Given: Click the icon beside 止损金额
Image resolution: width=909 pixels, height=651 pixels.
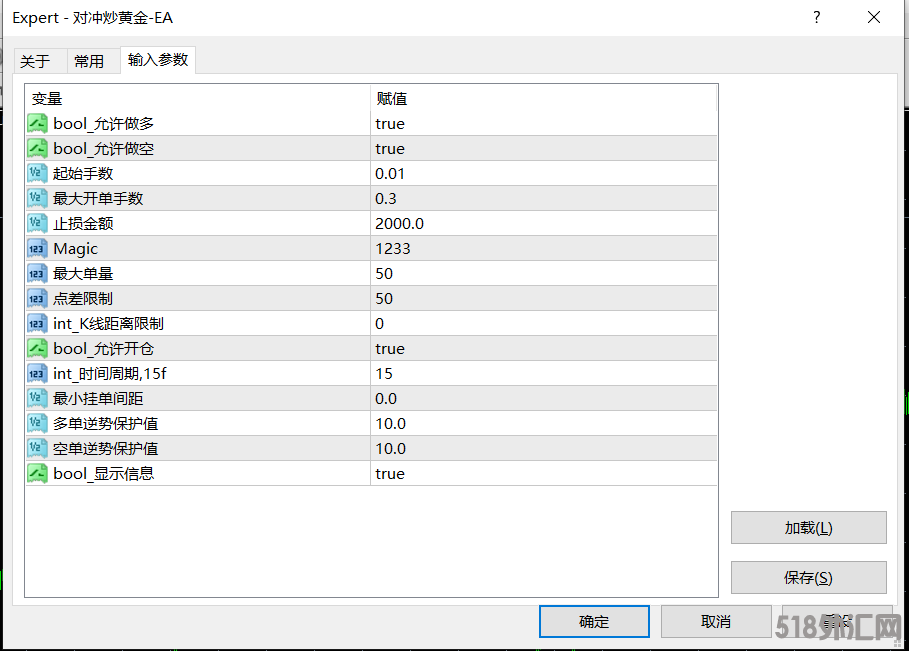Looking at the screenshot, I should (x=37, y=223).
